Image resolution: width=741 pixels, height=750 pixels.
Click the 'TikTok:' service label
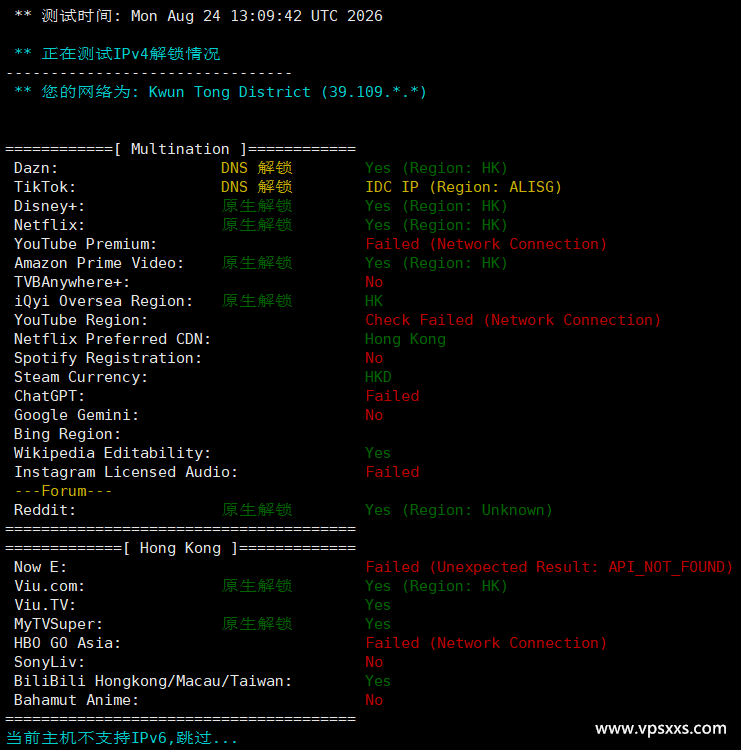45,187
